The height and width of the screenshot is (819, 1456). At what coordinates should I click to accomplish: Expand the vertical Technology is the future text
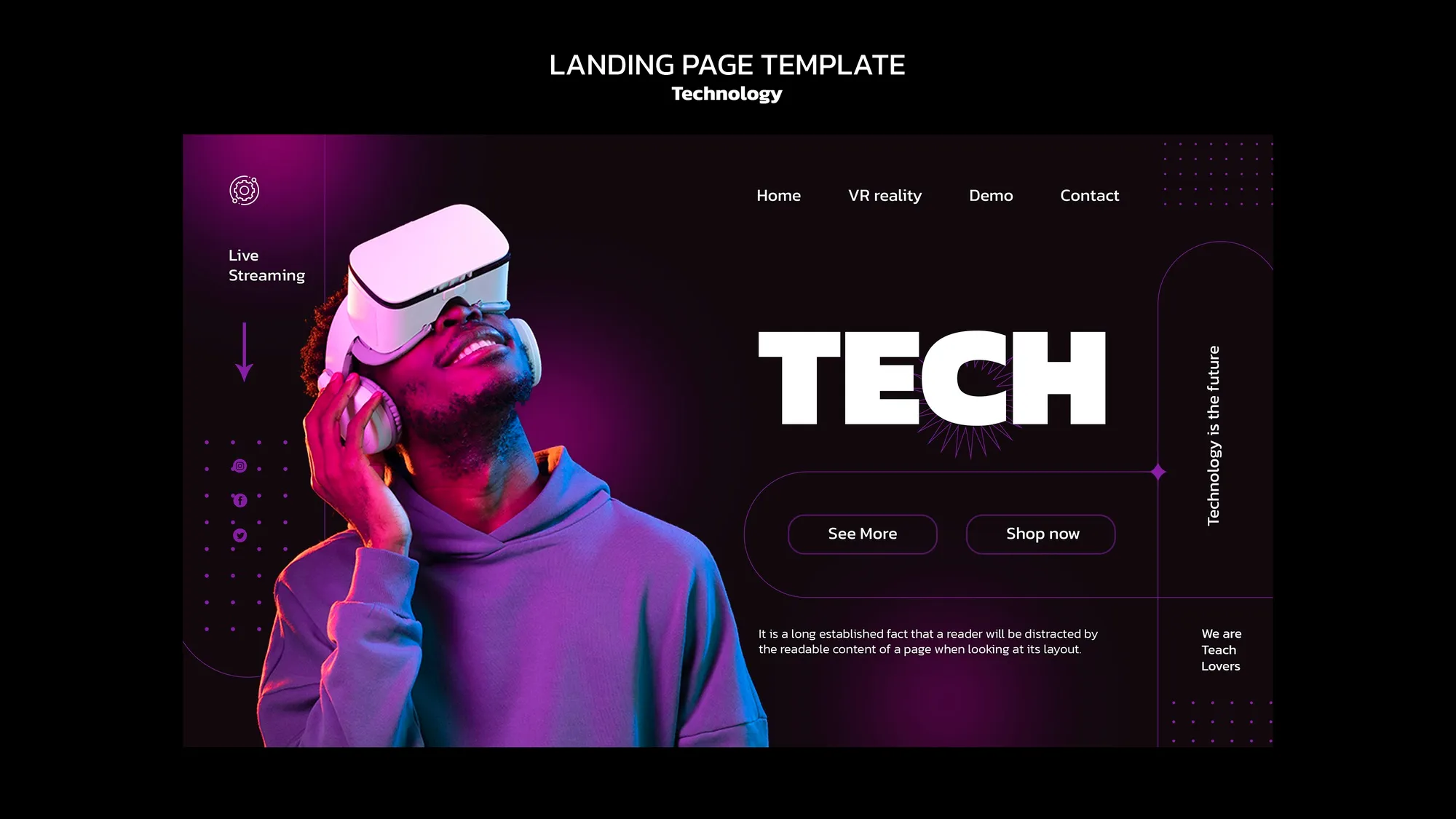1212,435
